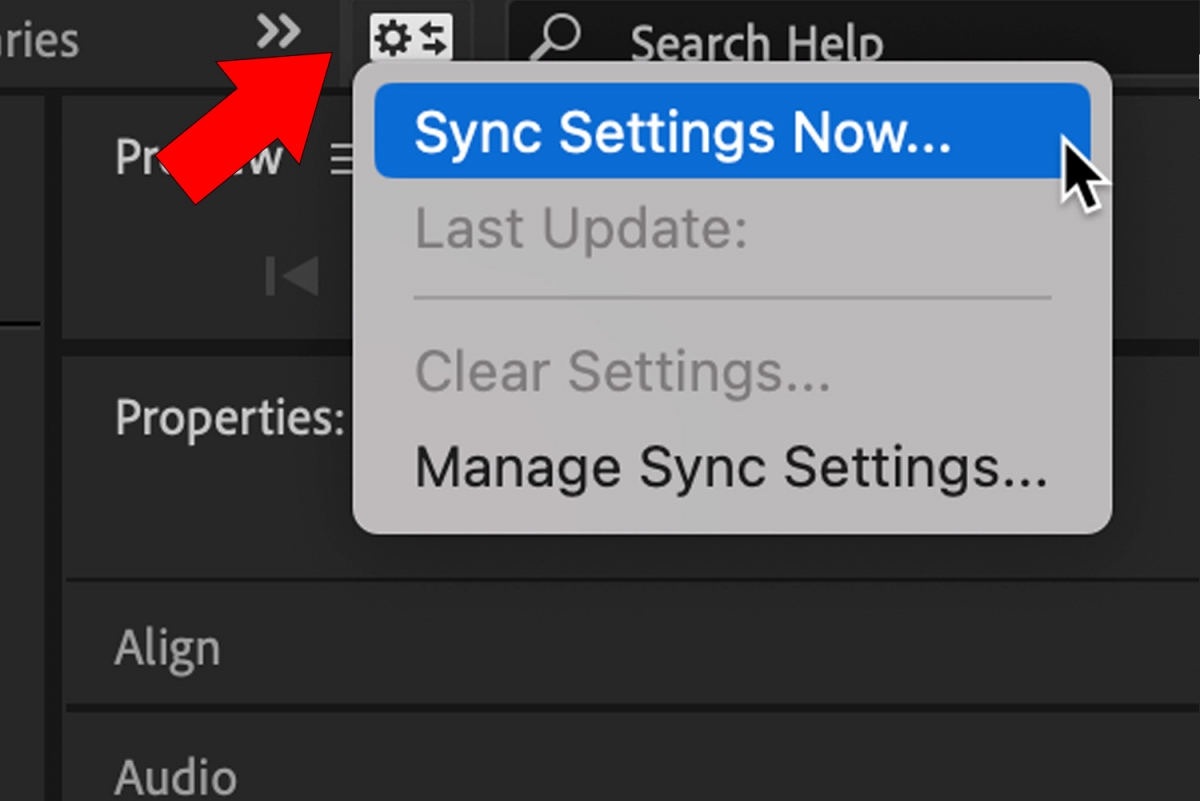Select Manage Sync Settings... menu entry
The height and width of the screenshot is (801, 1200).
pyautogui.click(x=731, y=467)
